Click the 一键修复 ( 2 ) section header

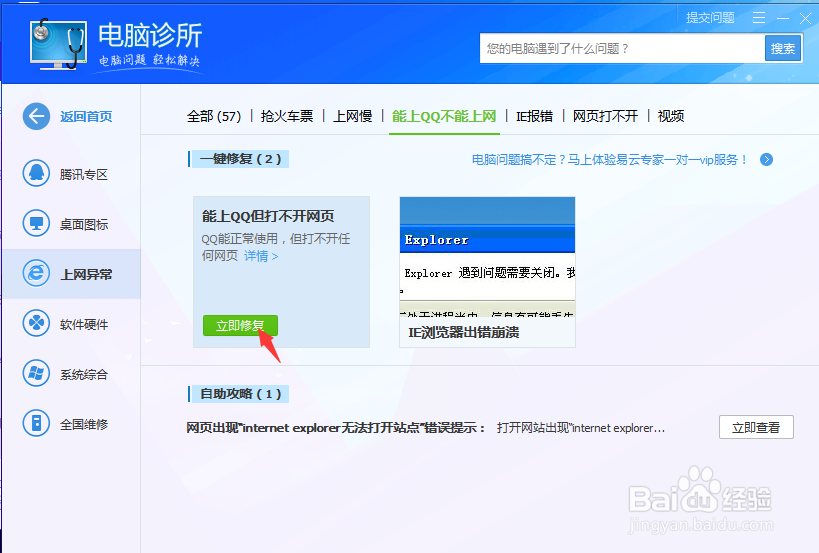click(x=240, y=159)
